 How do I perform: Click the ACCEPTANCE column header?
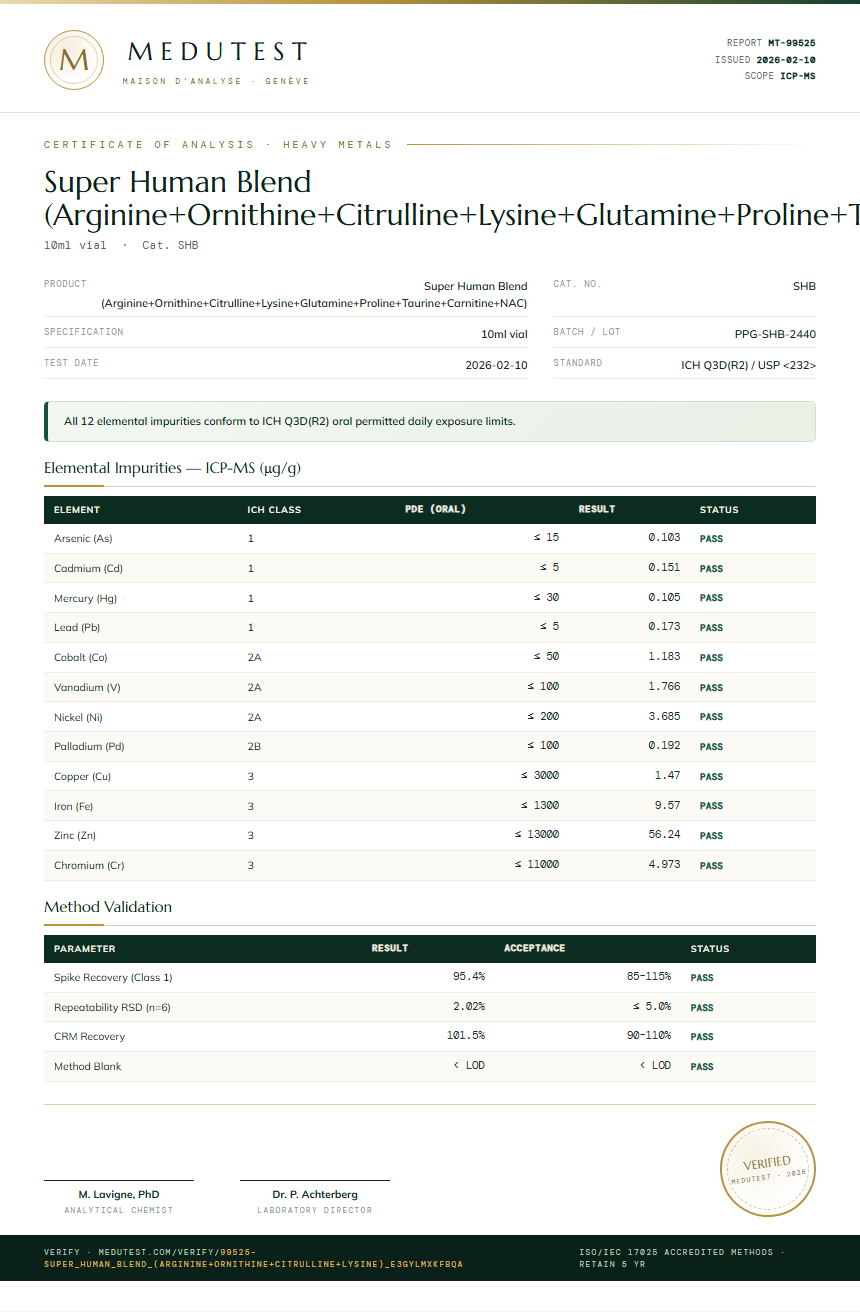pyautogui.click(x=534, y=948)
